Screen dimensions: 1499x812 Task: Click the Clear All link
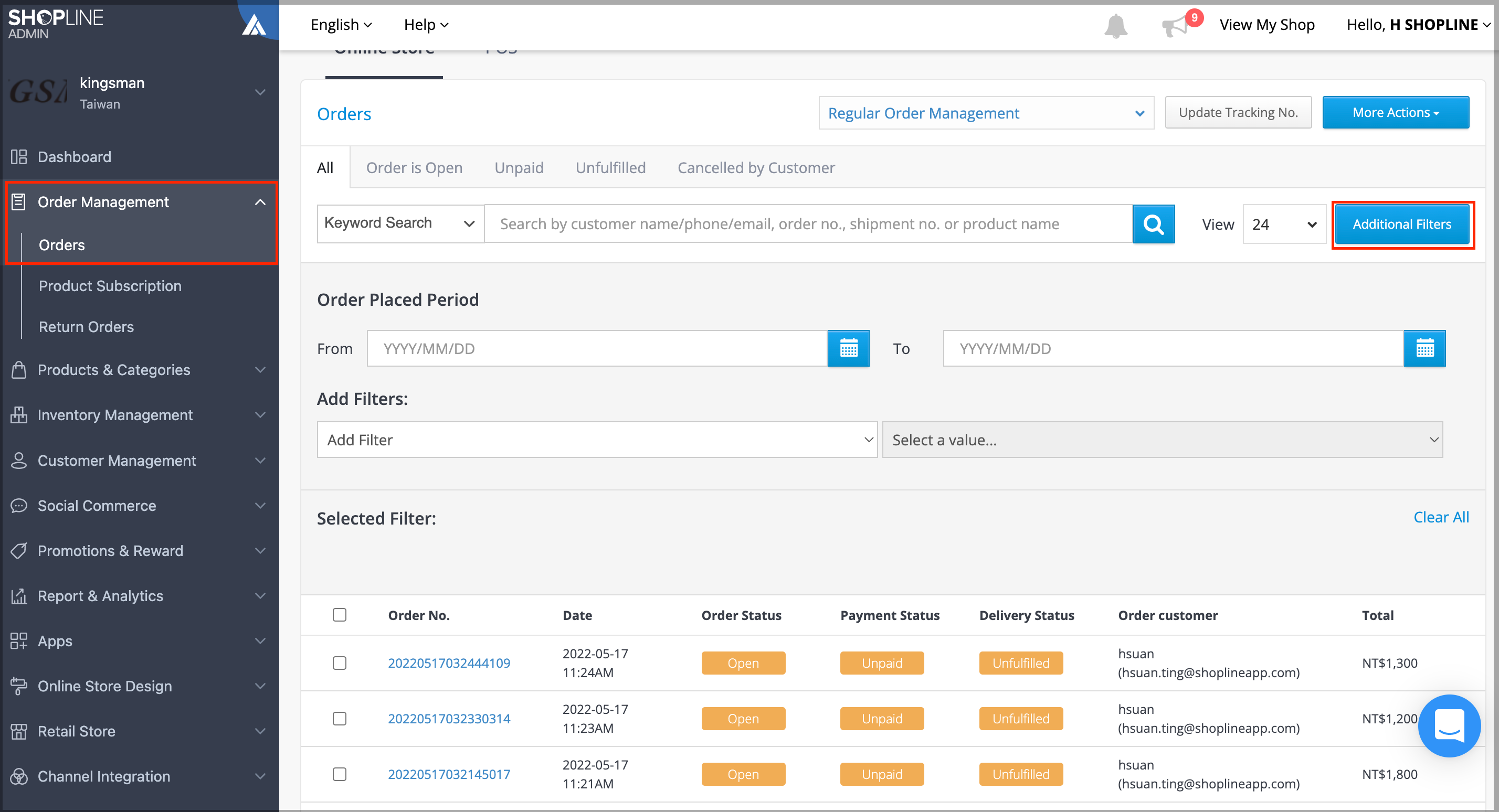[x=1441, y=517]
